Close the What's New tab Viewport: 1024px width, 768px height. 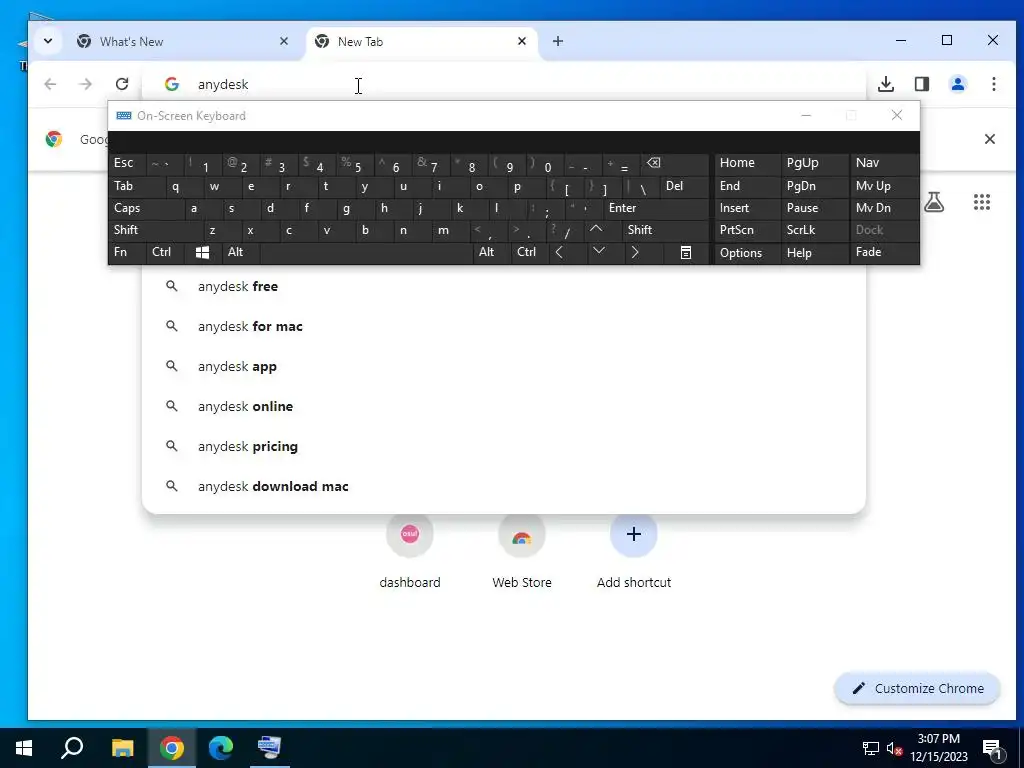[283, 41]
